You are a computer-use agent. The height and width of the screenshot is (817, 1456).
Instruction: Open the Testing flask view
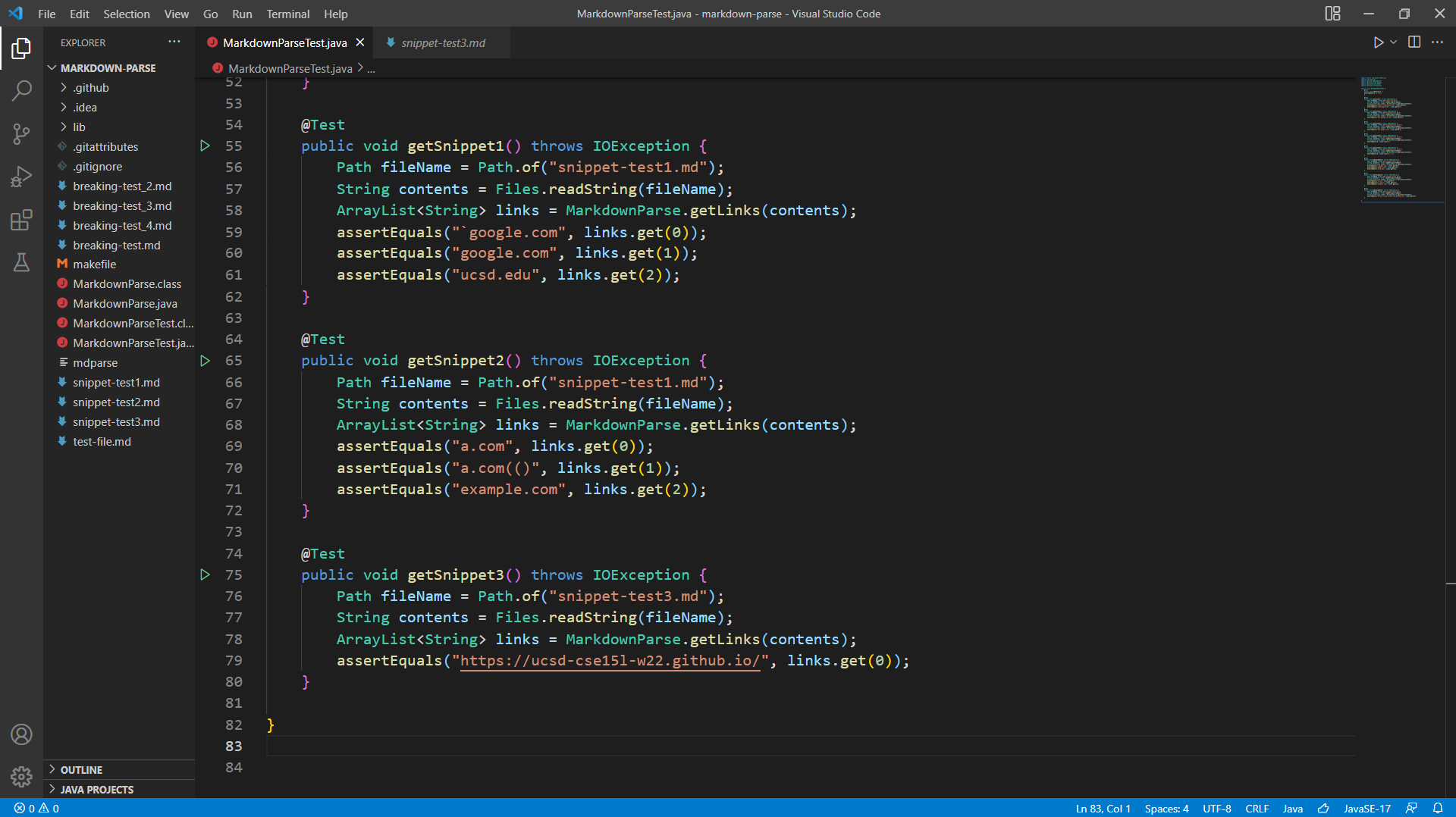(21, 263)
